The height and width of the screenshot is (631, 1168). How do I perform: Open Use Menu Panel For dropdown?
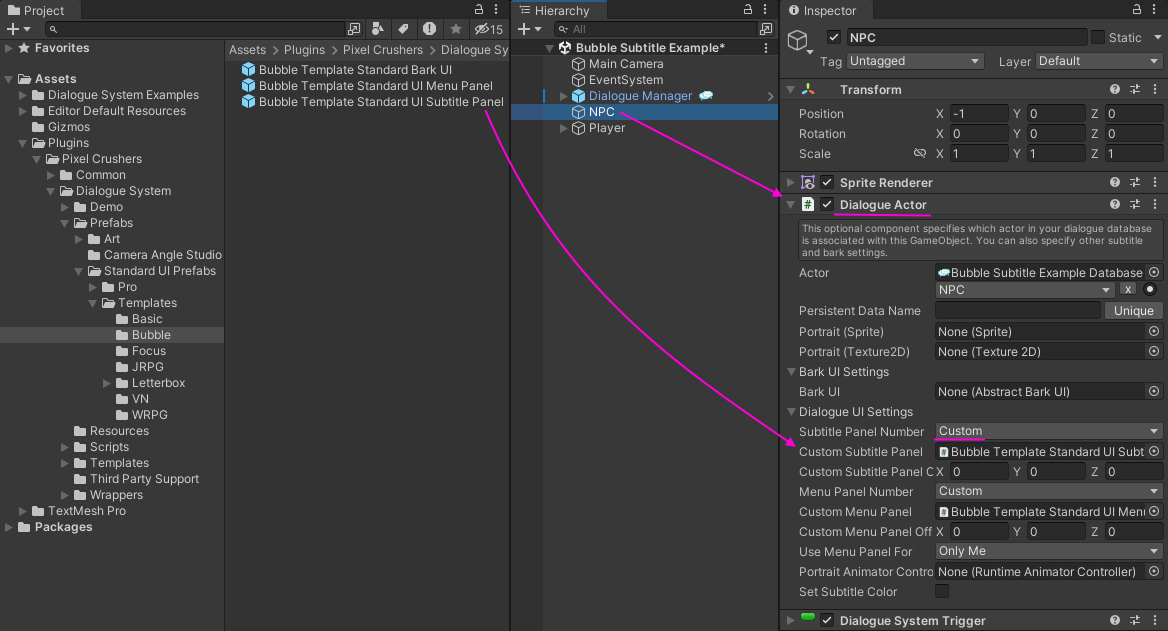coord(1049,551)
